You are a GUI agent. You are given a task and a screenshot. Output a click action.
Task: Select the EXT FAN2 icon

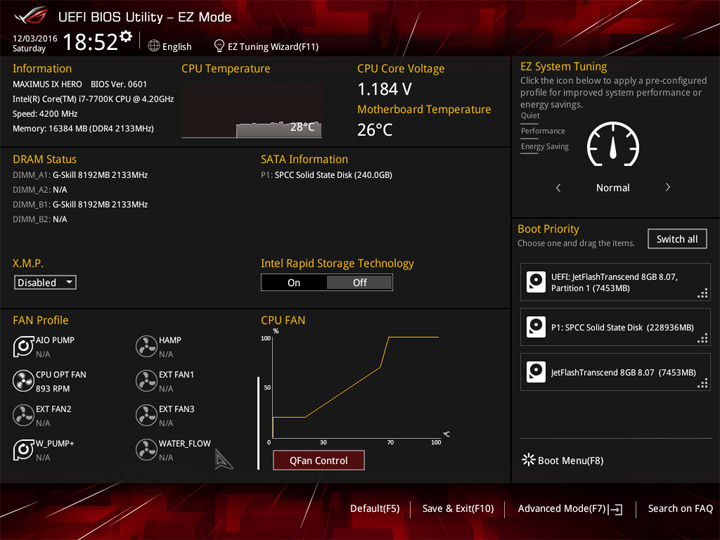(23, 415)
